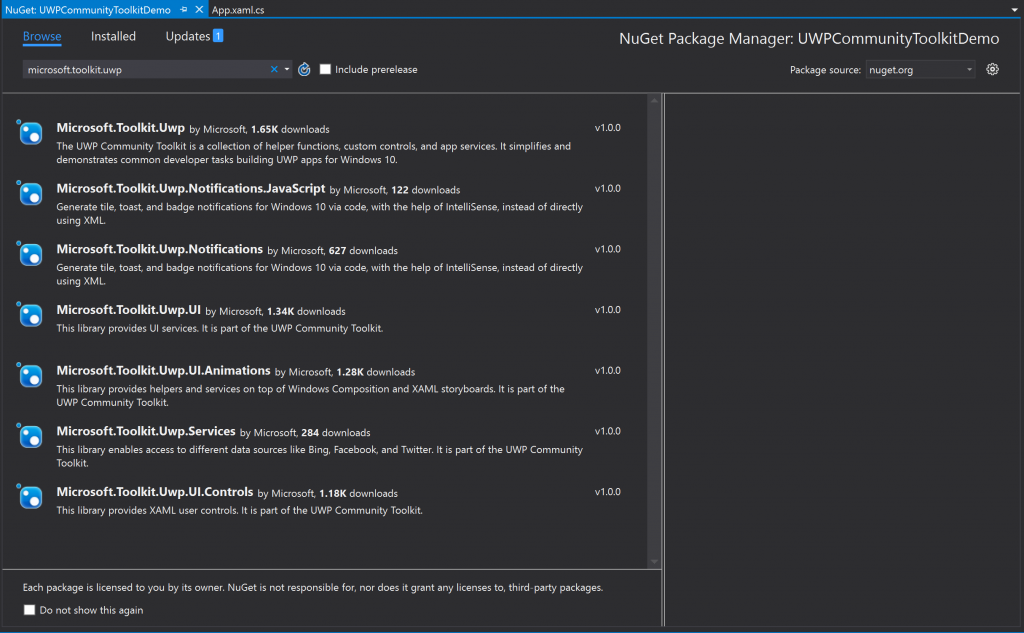
Task: Click the '1.34K downloads' text
Action: point(306,312)
